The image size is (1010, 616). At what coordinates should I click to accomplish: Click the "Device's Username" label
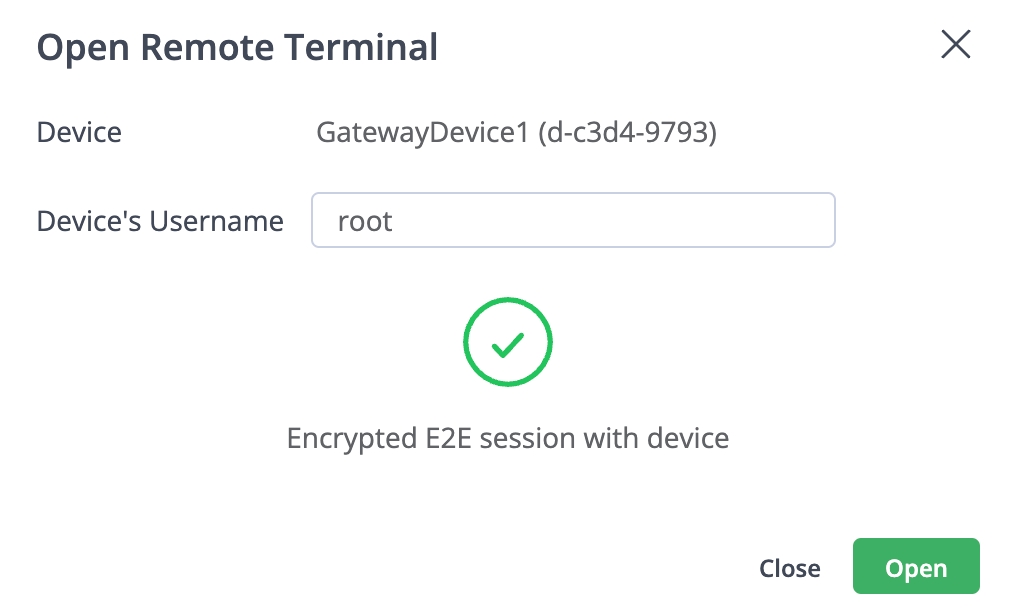[x=160, y=221]
